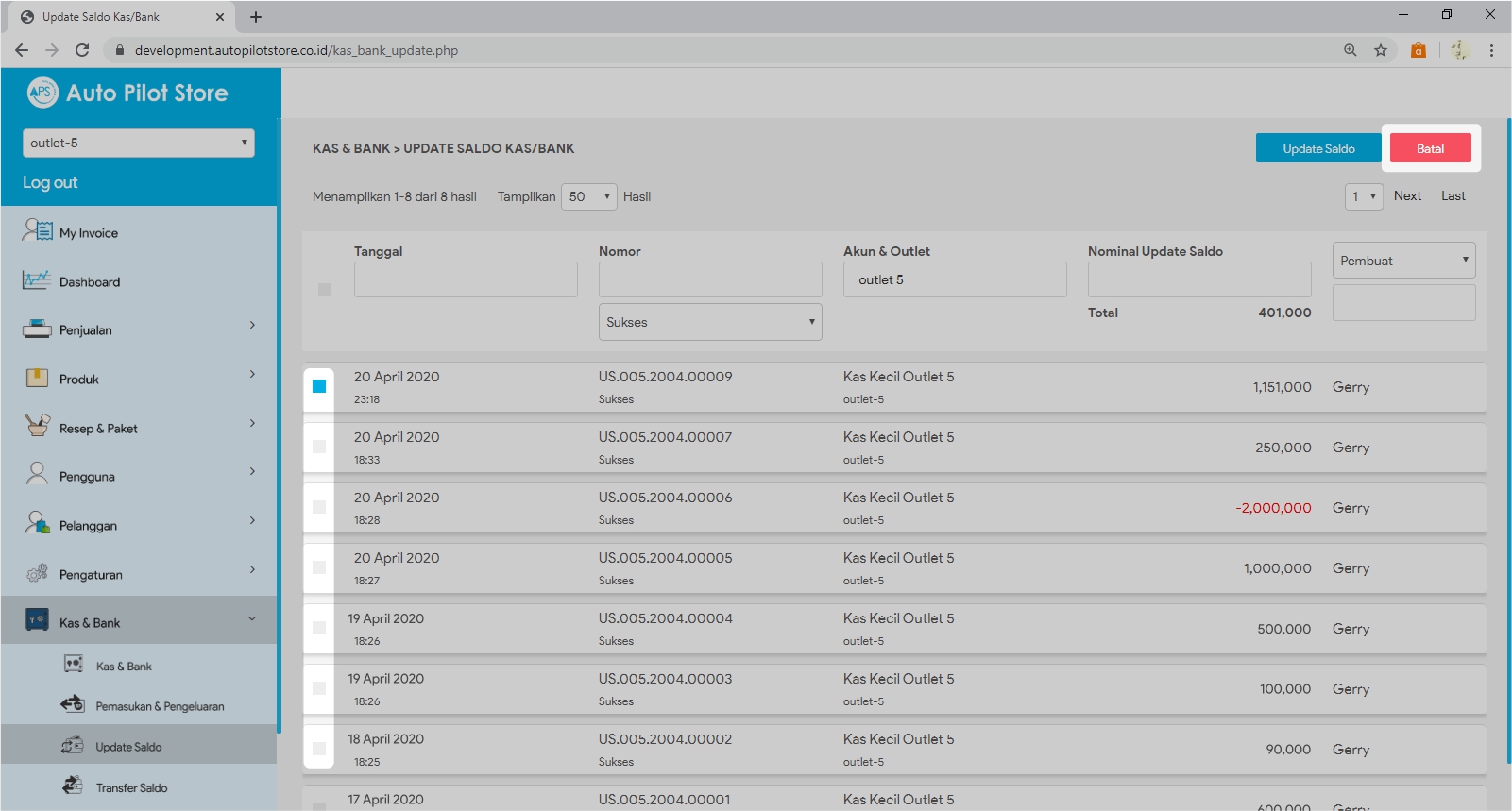This screenshot has height=811, width=1512.
Task: Click the Transfer Saldo icon
Action: click(73, 786)
